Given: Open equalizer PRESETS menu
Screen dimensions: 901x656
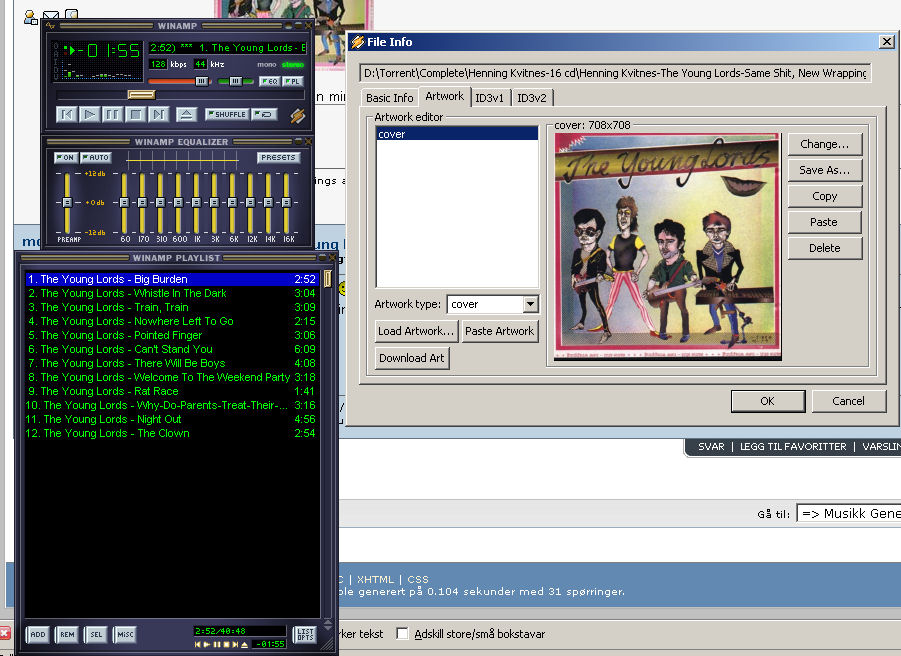Looking at the screenshot, I should tap(278, 157).
